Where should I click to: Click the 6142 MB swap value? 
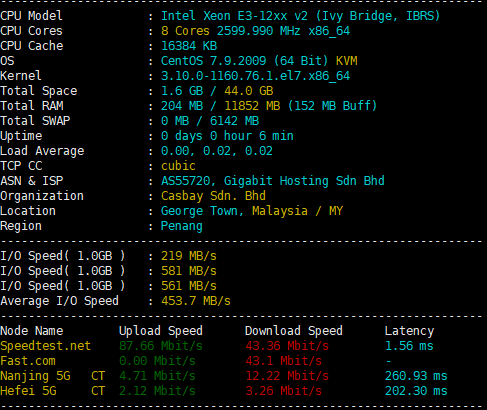[234, 121]
